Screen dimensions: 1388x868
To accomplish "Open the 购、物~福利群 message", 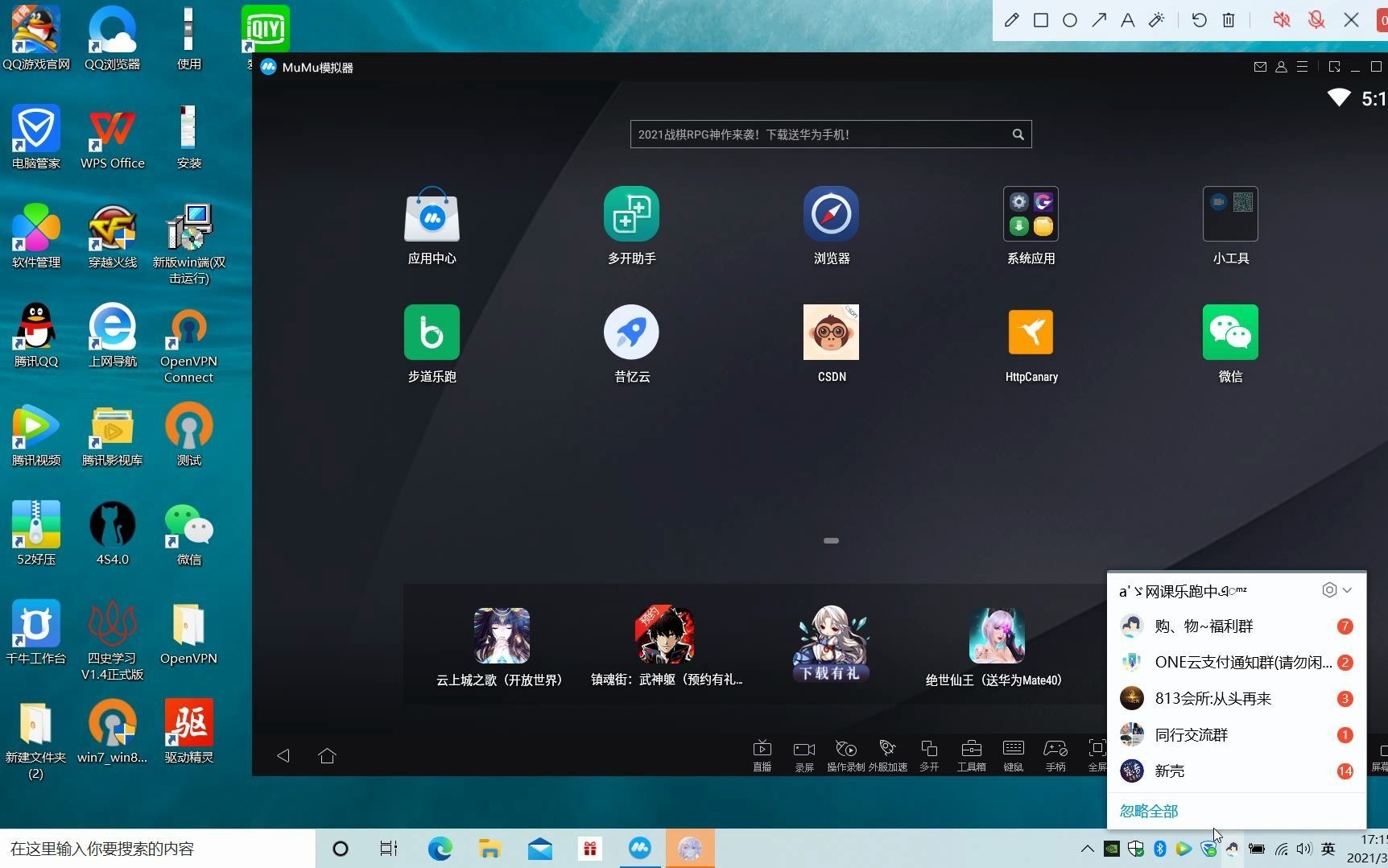I will pos(1237,626).
